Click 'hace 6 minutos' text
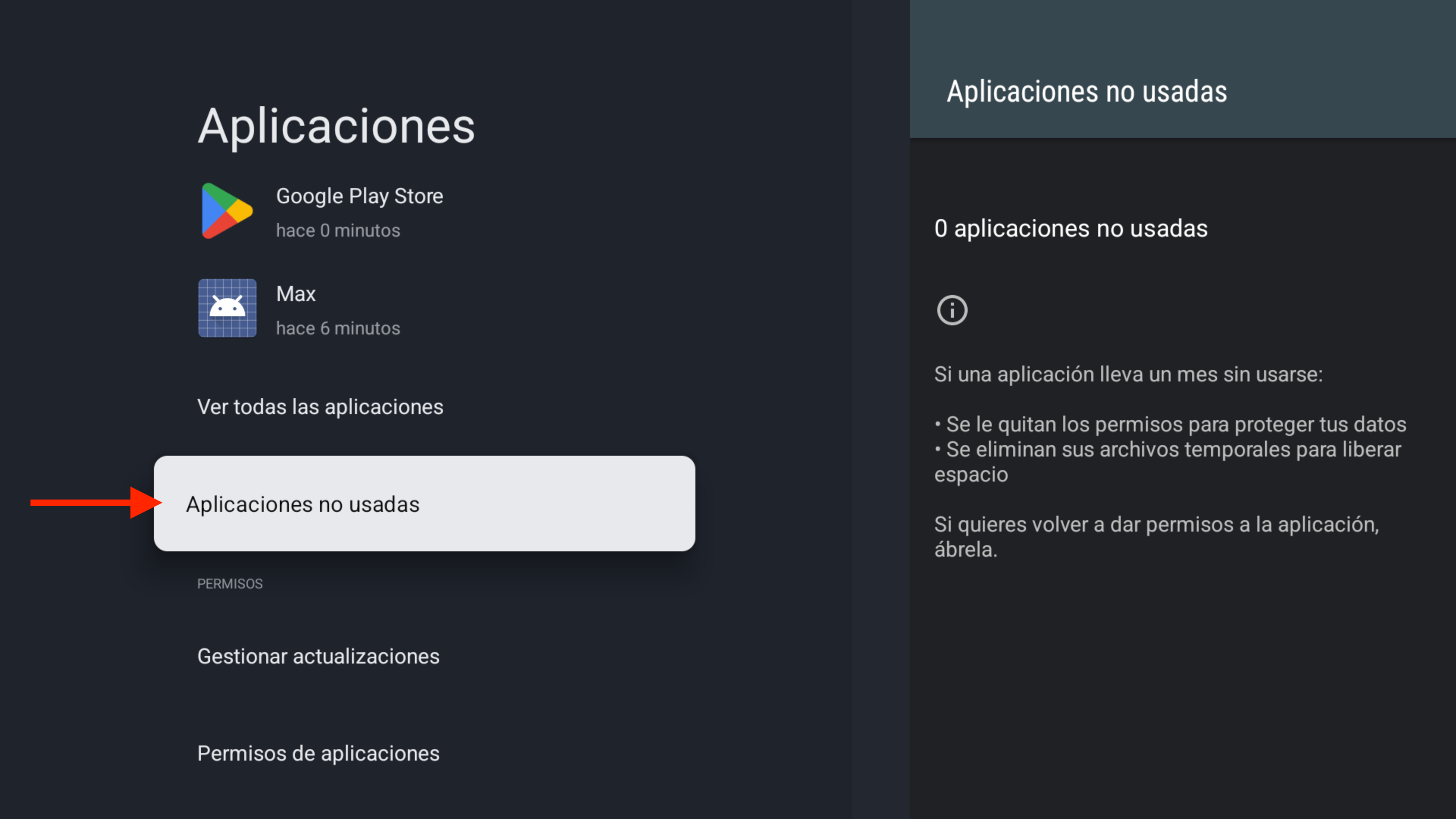 point(338,328)
